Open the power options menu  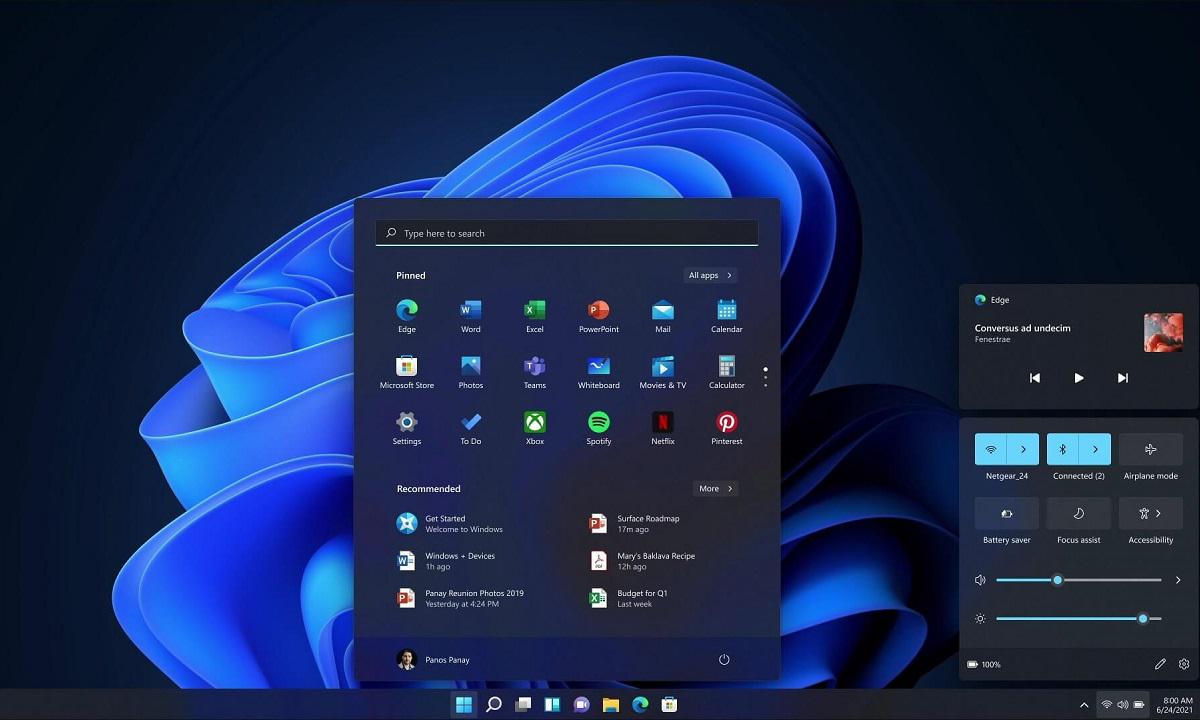724,659
